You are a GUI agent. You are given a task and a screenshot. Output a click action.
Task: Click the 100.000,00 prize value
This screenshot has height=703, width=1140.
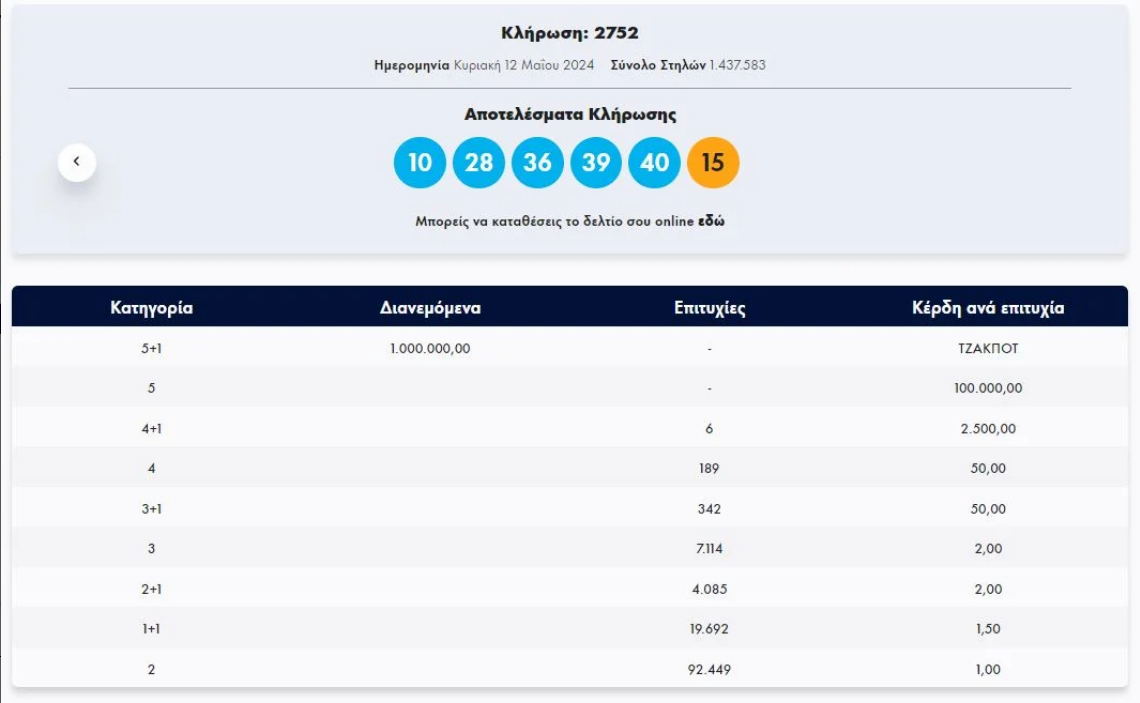(988, 388)
